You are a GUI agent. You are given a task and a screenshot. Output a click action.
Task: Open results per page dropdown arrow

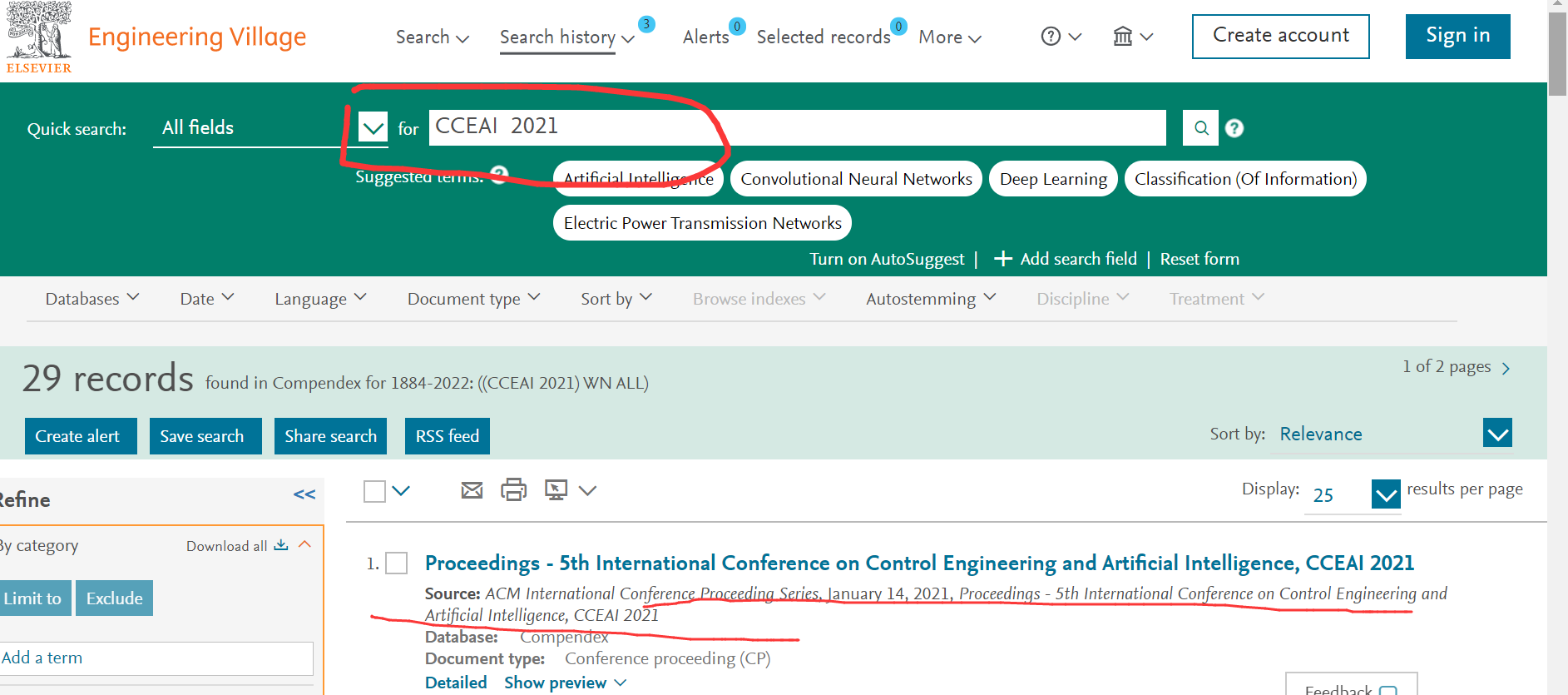(1386, 494)
